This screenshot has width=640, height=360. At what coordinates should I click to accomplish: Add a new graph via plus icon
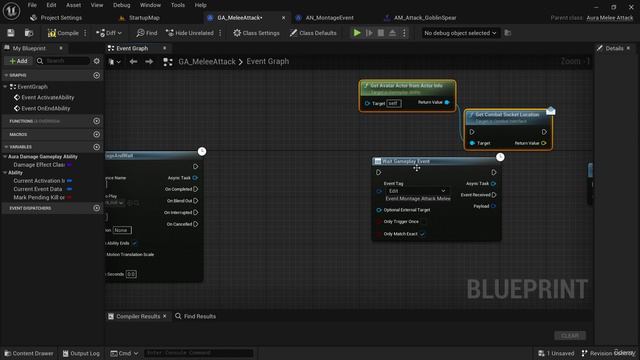click(97, 76)
